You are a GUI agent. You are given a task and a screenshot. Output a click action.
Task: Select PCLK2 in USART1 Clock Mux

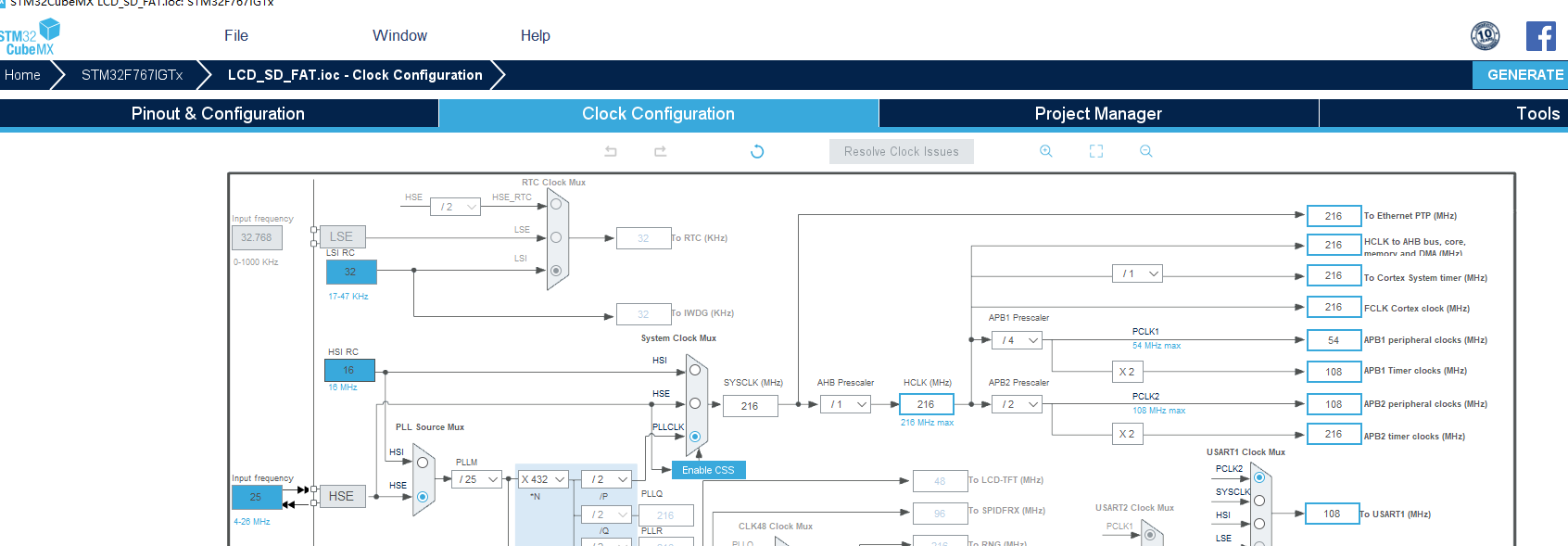1259,477
